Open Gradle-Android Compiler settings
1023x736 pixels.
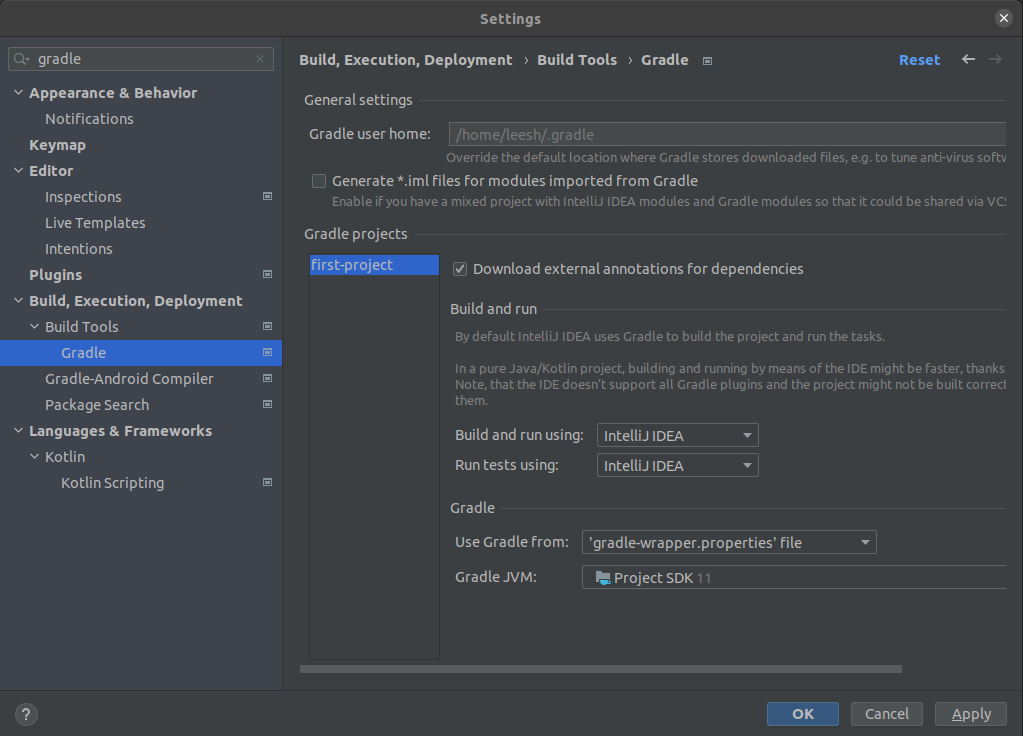pos(129,378)
